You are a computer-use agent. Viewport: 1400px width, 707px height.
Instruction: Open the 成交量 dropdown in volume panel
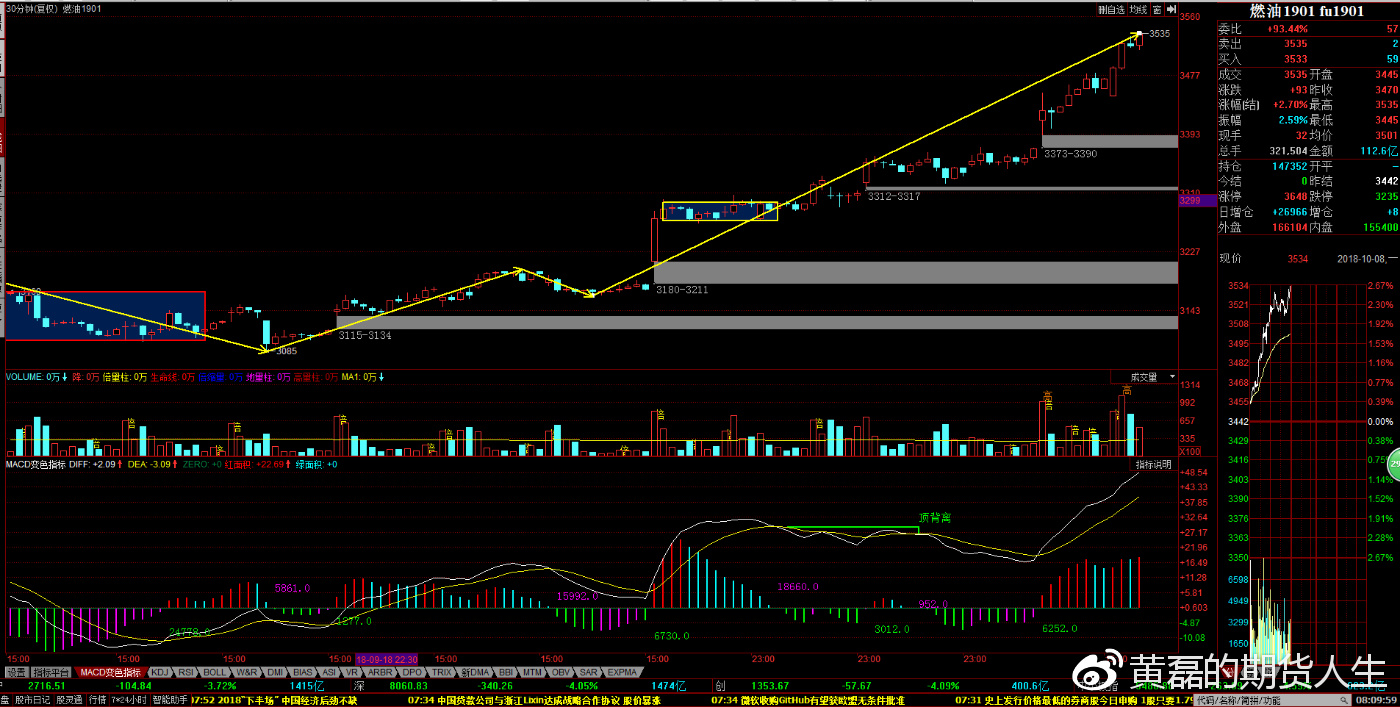[x=1144, y=377]
